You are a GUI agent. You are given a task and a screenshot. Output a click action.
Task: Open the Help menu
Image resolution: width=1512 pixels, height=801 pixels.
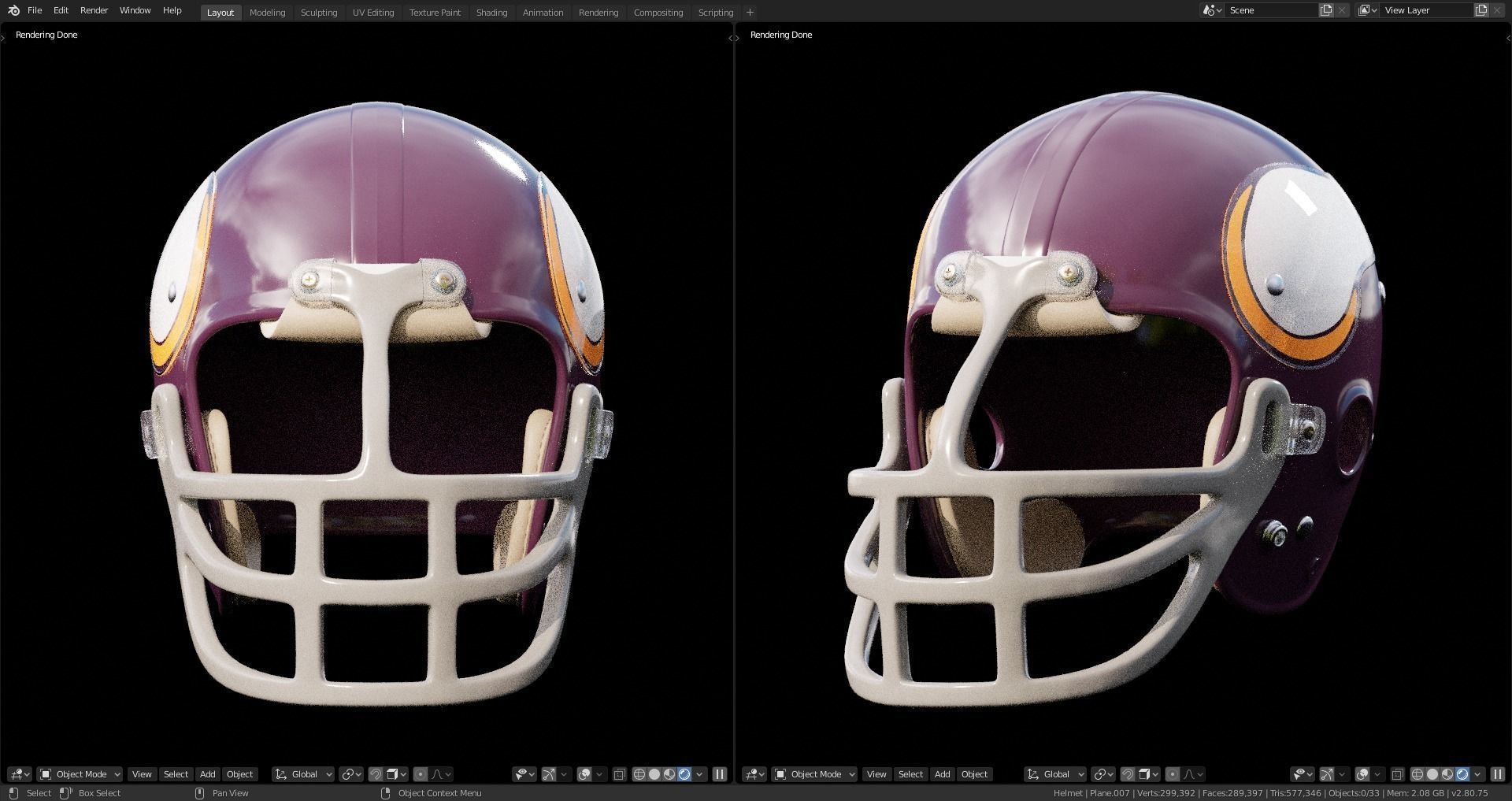coord(172,10)
